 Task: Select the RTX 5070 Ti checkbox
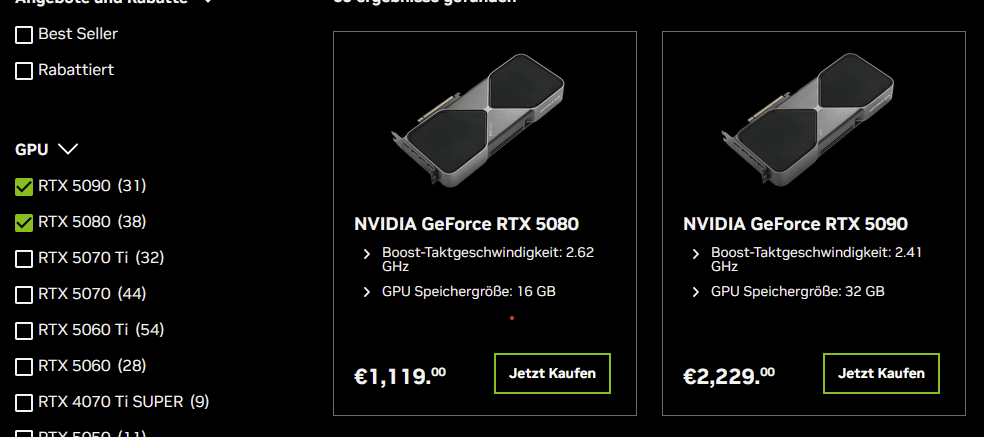point(25,258)
